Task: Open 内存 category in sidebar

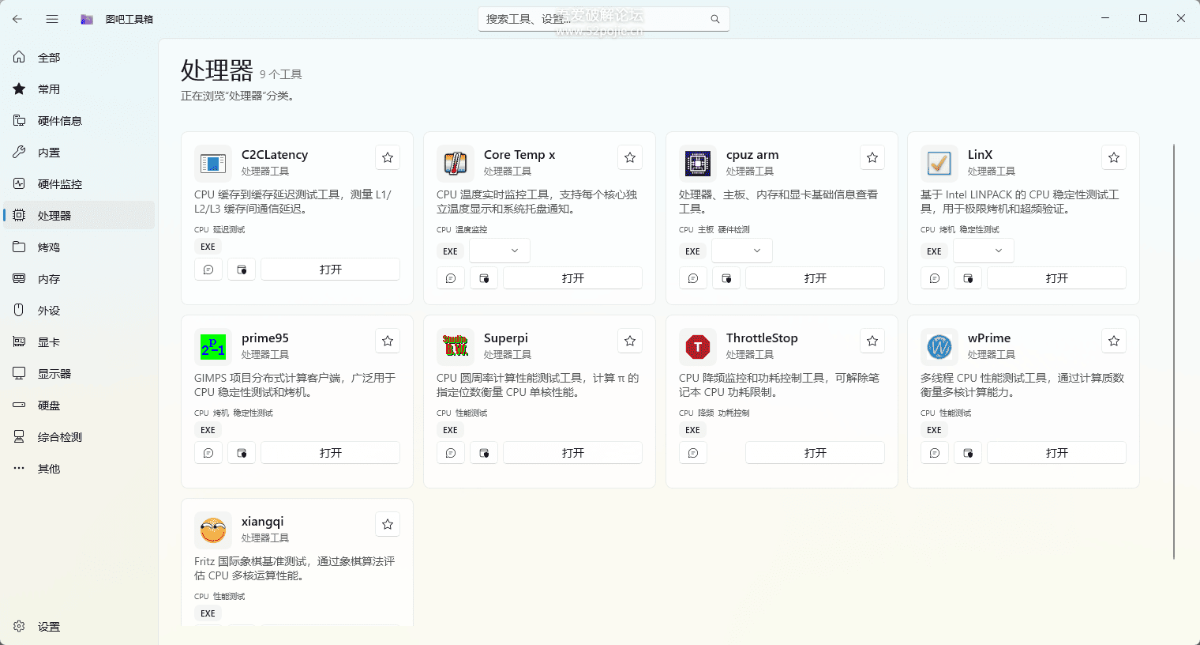Action: 79,279
